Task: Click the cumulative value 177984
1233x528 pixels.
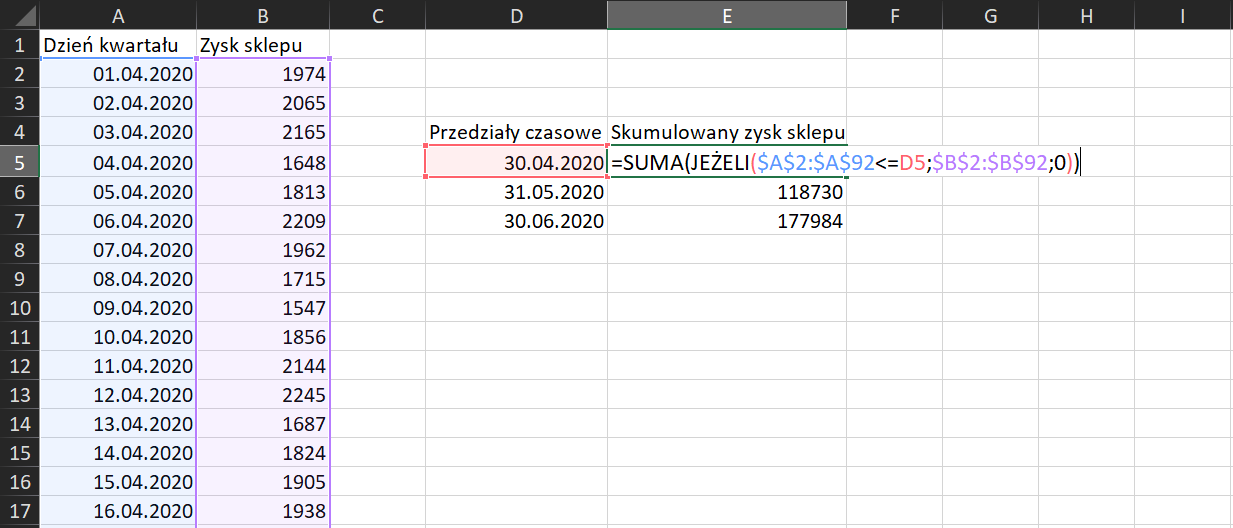Action: (727, 220)
